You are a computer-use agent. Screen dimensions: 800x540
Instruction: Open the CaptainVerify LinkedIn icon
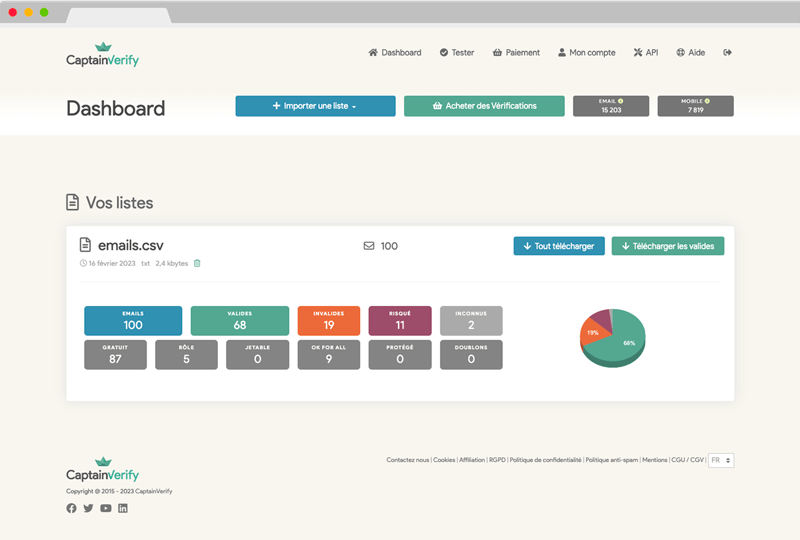pos(123,508)
